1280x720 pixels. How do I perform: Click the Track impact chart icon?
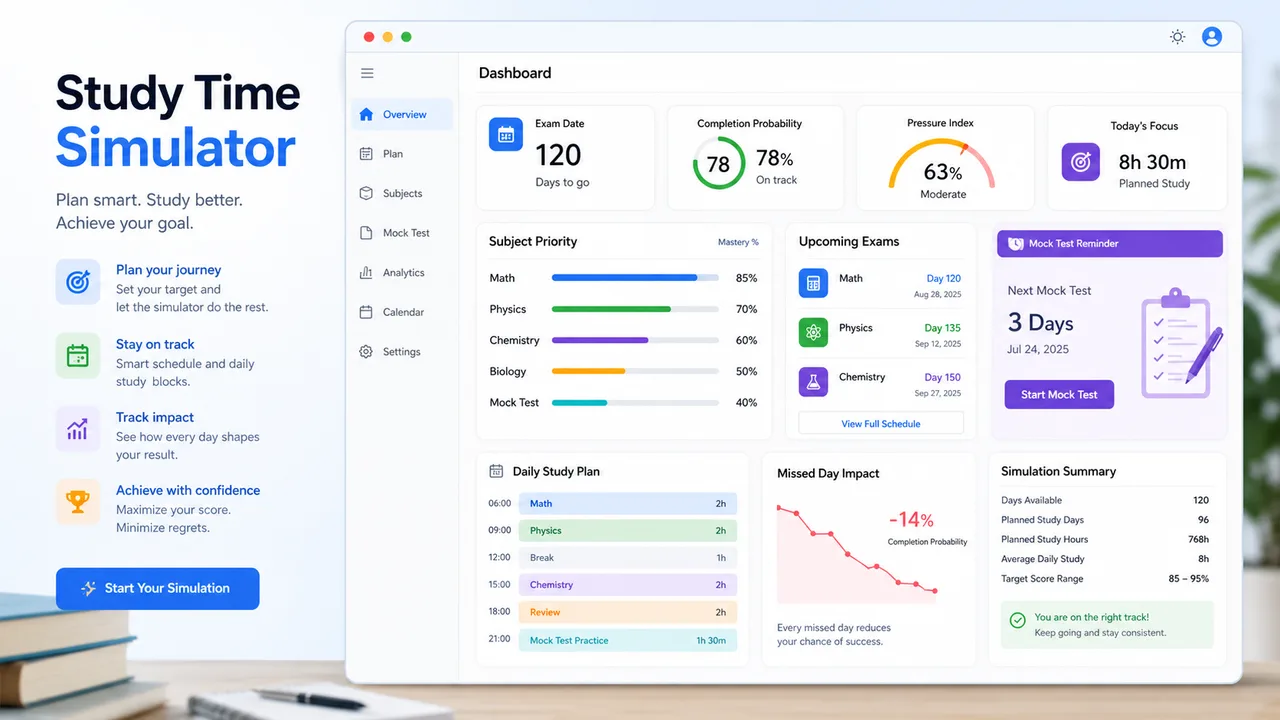coord(78,429)
